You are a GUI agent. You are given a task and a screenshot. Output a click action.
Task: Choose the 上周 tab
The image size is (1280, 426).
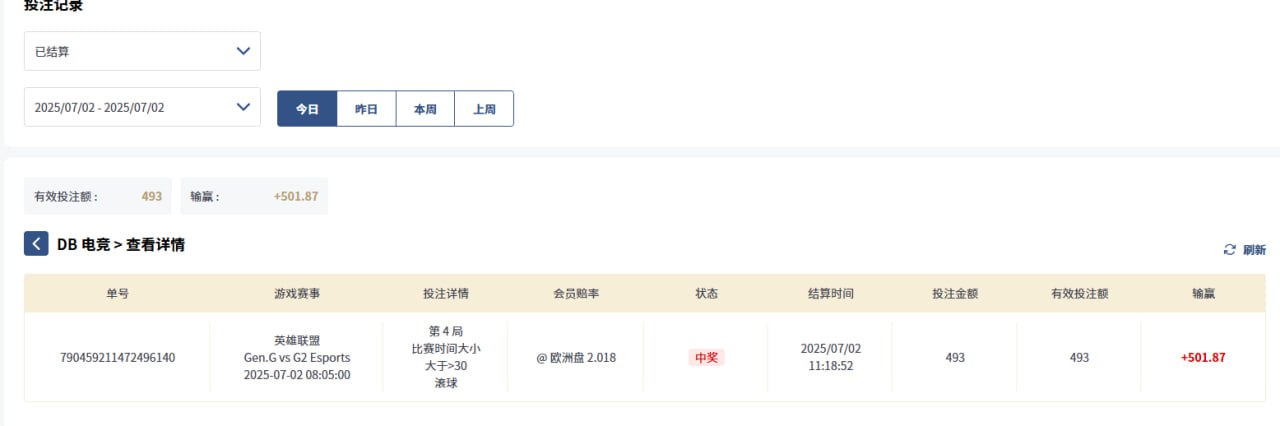tap(484, 109)
